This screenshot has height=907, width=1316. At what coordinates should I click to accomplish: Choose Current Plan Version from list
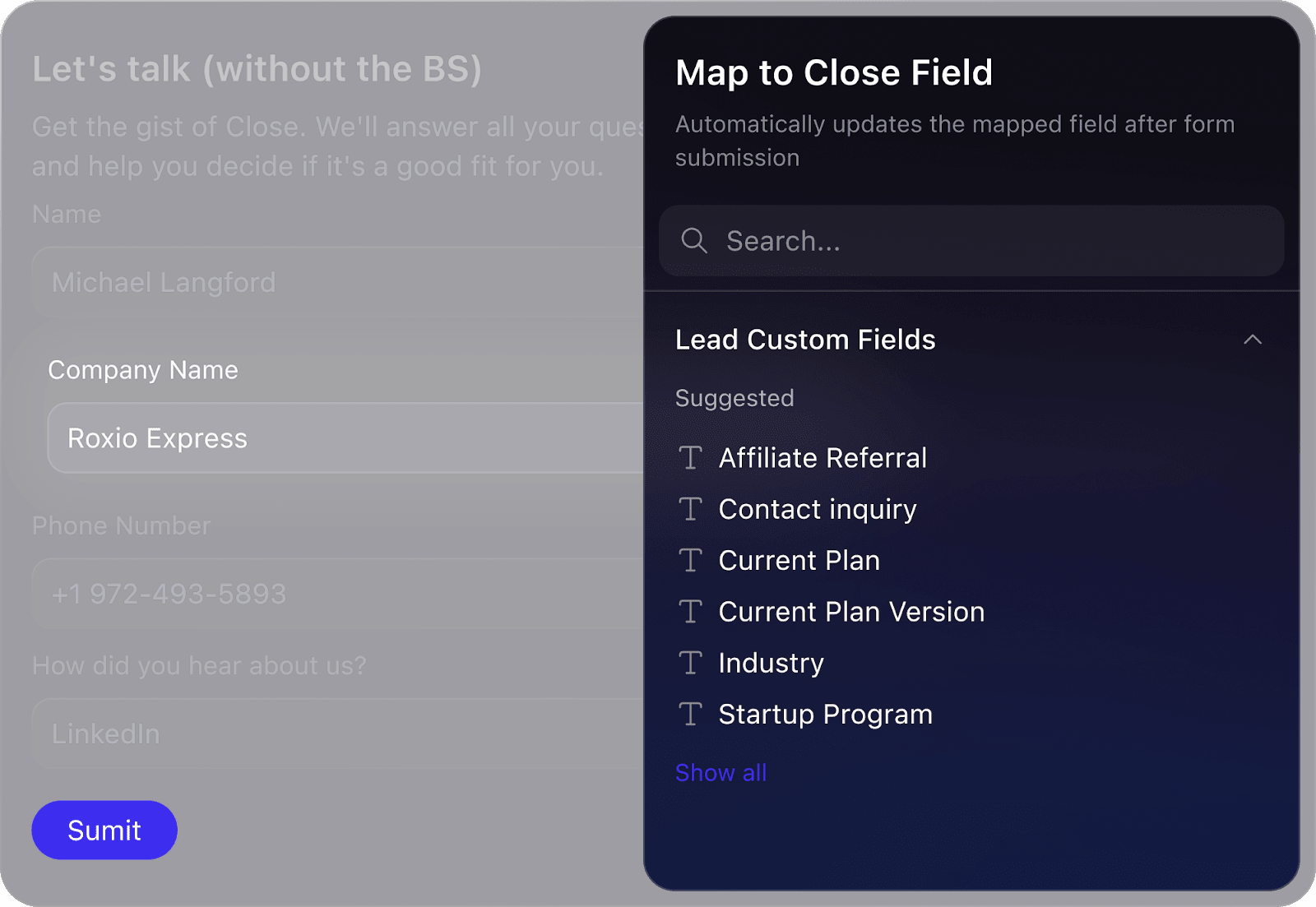(851, 612)
